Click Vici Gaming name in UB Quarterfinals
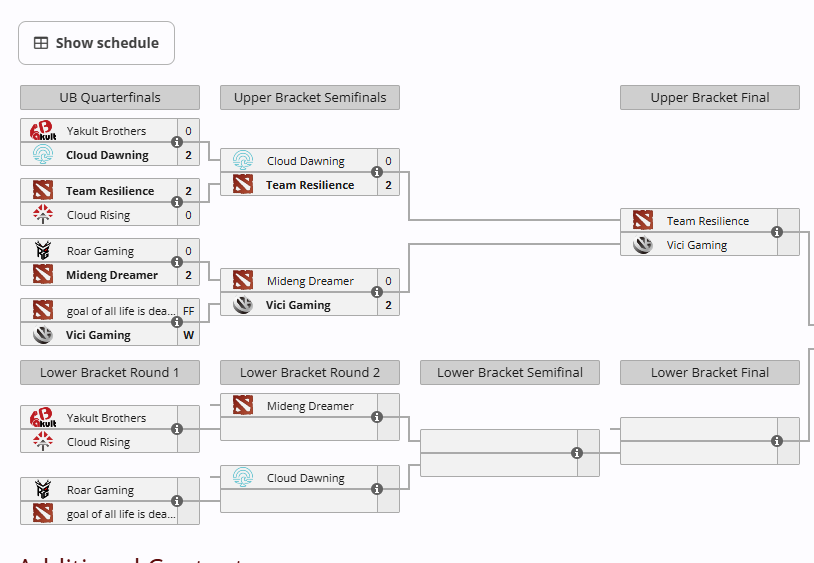814x563 pixels. pyautogui.click(x=98, y=335)
